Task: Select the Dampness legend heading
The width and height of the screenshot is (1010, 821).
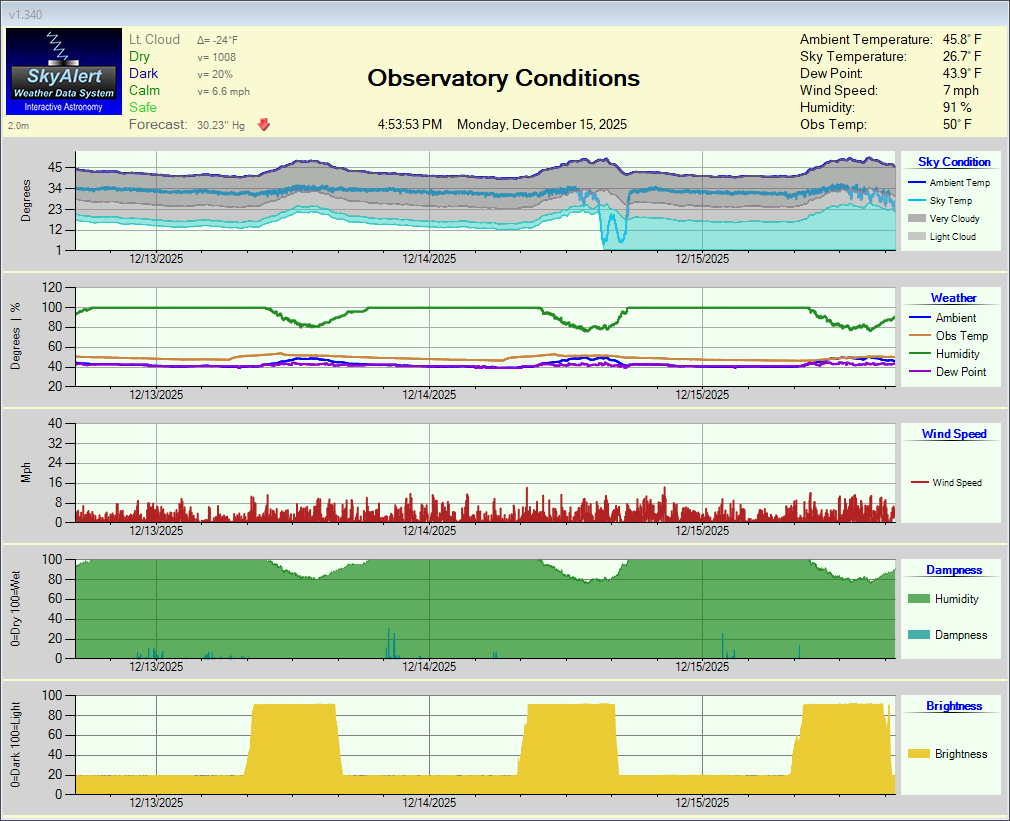Action: pyautogui.click(x=953, y=570)
